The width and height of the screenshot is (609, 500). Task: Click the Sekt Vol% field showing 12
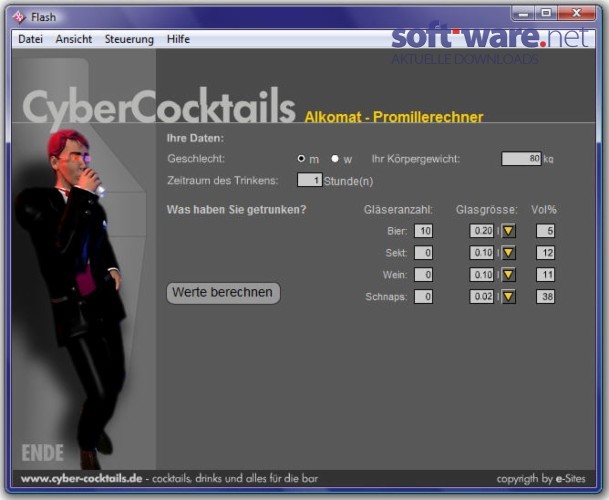545,253
